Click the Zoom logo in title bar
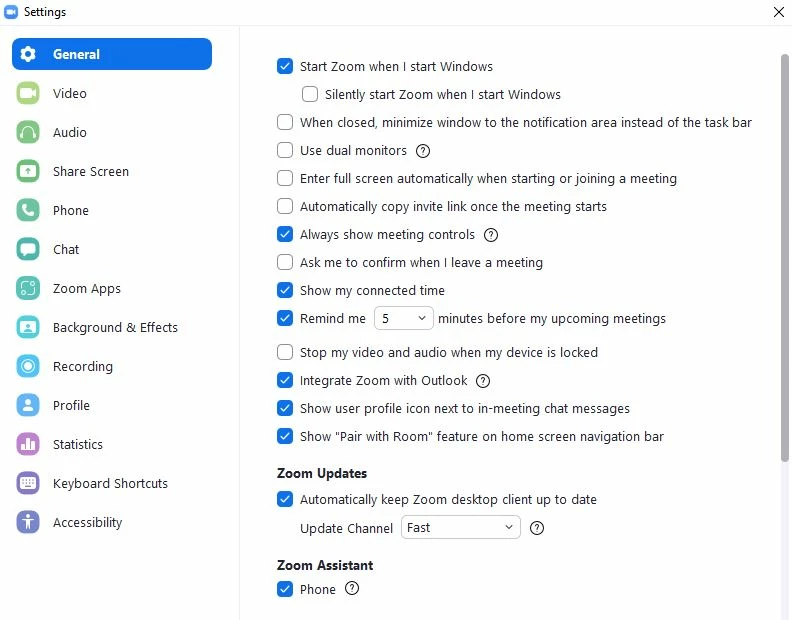The width and height of the screenshot is (792, 620). 11,12
